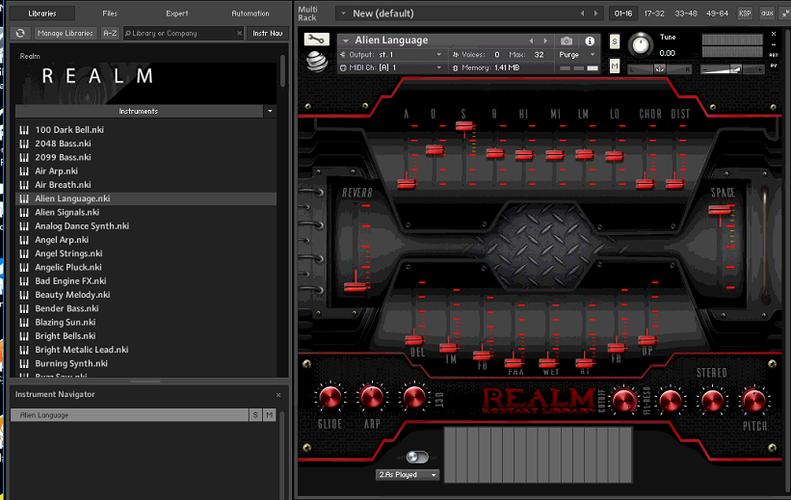This screenshot has width=791, height=500.
Task: Select Angel Strings.nki in the instrument list
Action: point(68,253)
